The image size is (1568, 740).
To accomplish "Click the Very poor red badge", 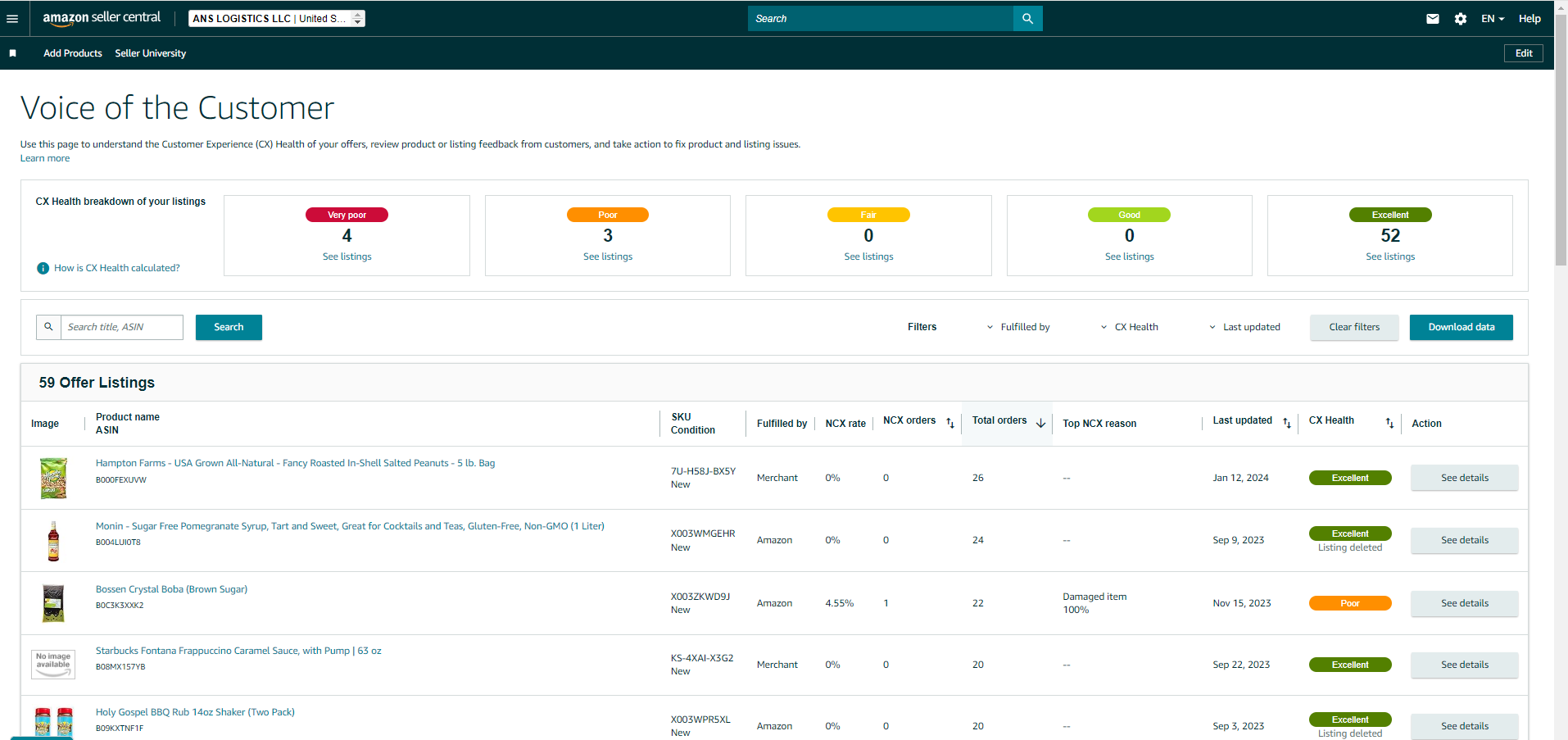I will pyautogui.click(x=347, y=215).
